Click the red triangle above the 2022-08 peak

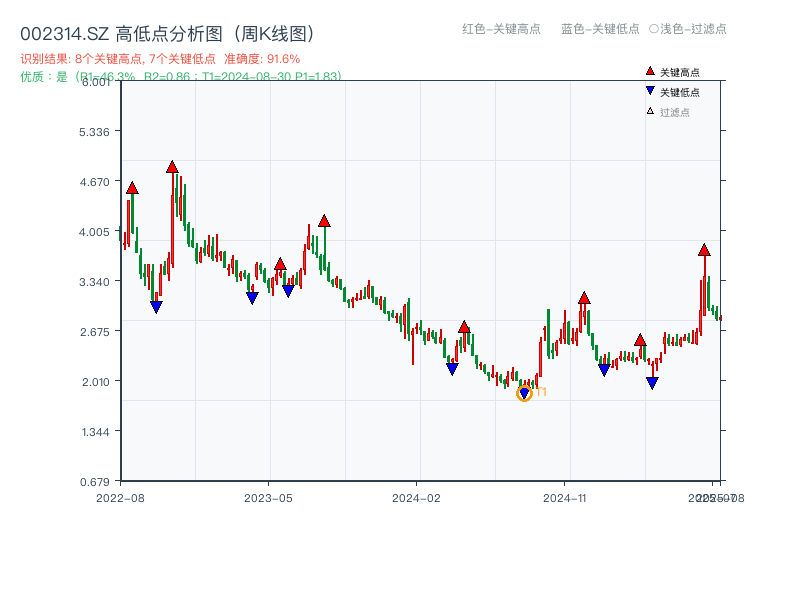(131, 187)
